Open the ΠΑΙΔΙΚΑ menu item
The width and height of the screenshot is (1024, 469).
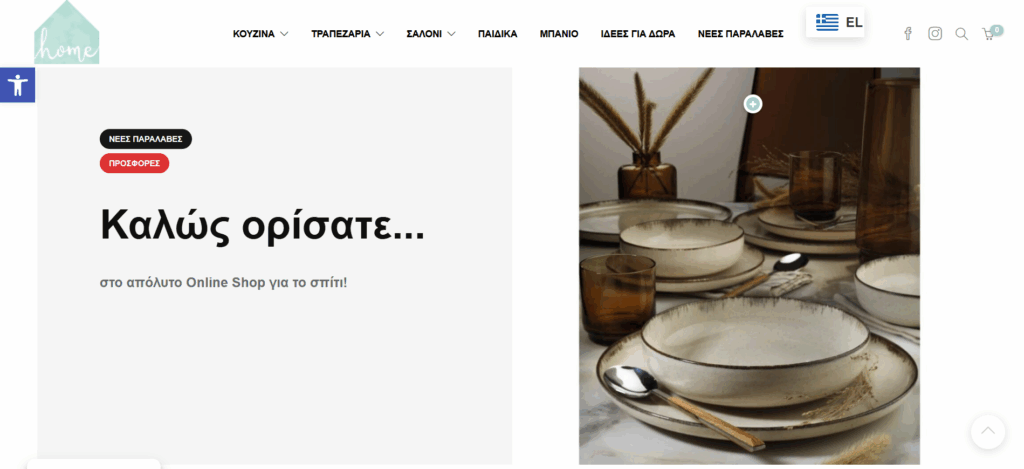[497, 34]
